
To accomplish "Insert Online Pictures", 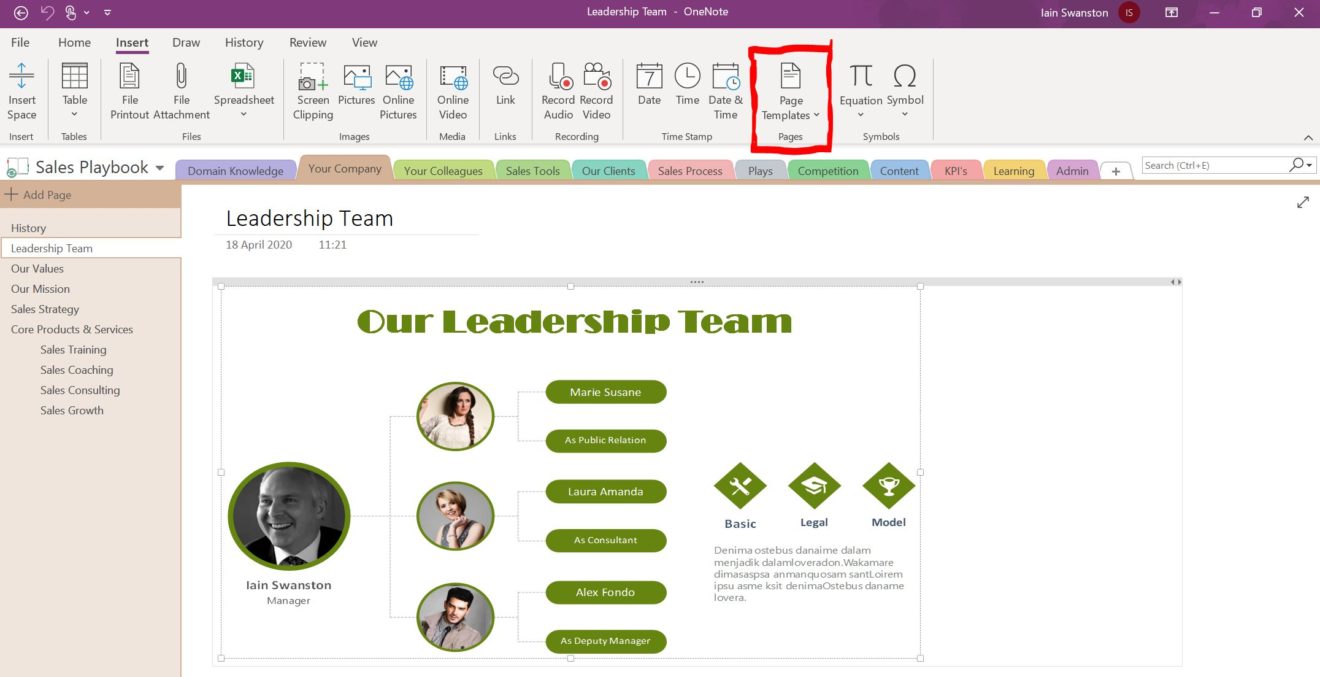I will pyautogui.click(x=398, y=78).
